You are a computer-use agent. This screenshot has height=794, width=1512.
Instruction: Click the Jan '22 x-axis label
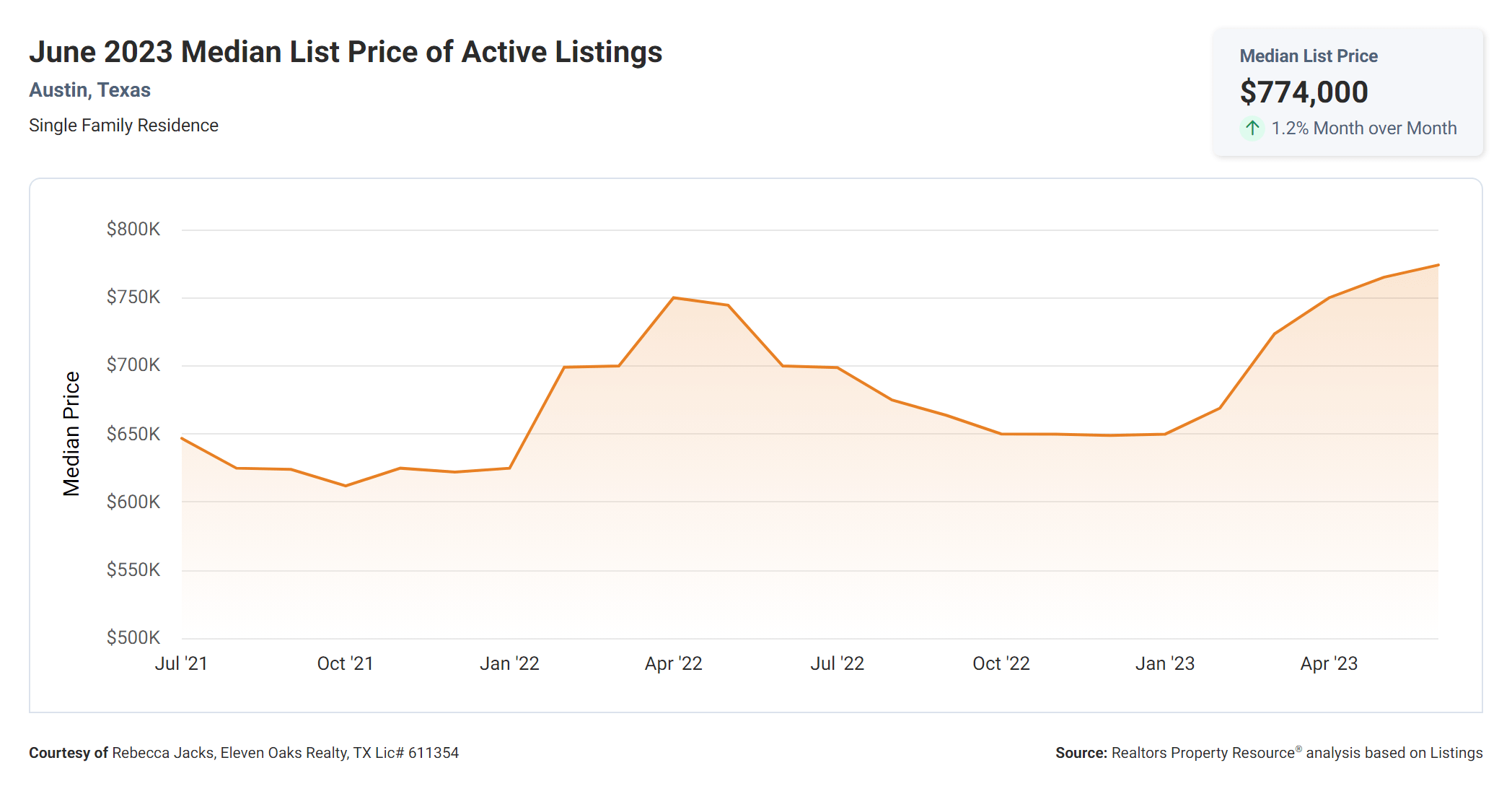(509, 663)
